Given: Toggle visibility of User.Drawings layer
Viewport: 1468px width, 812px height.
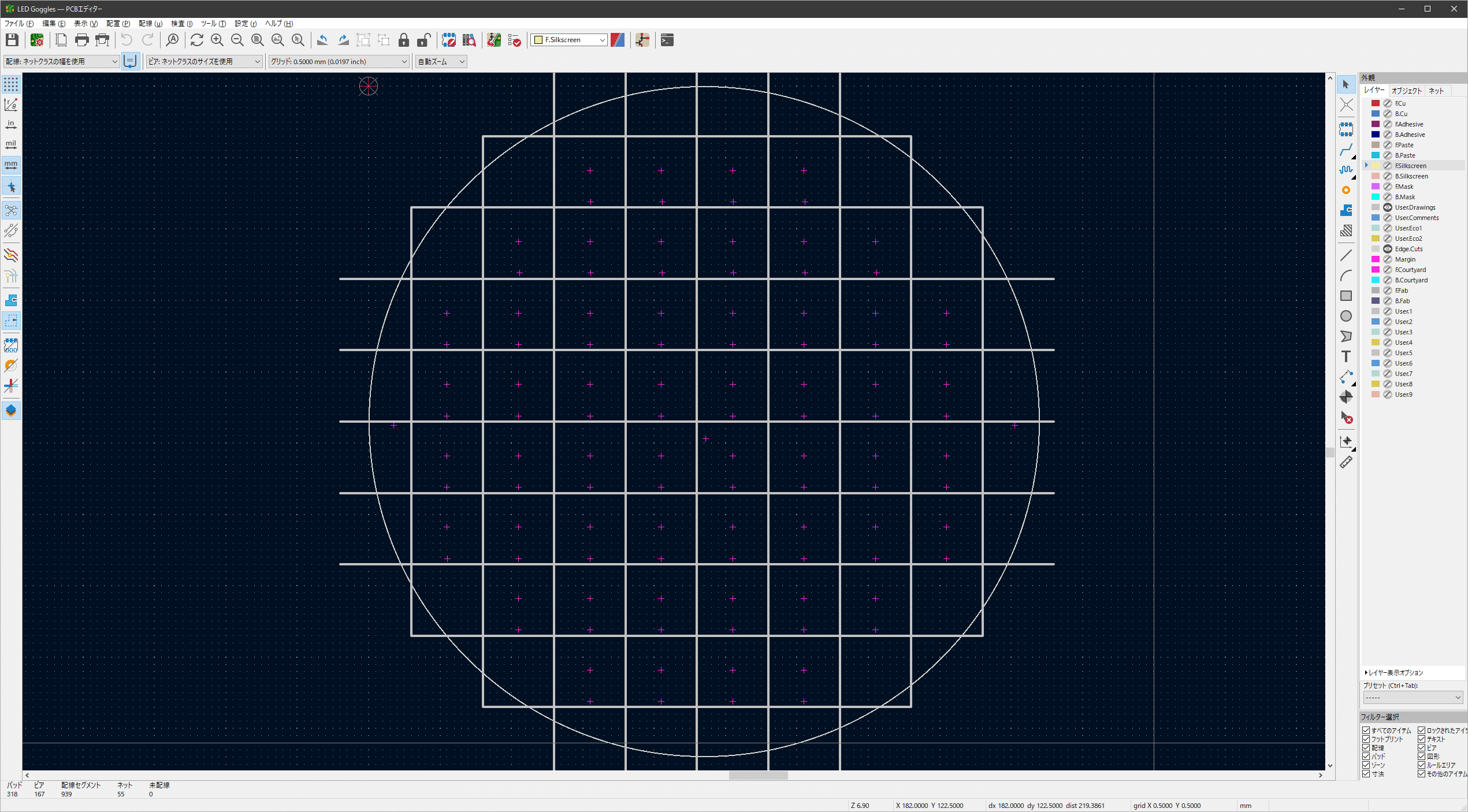Looking at the screenshot, I should (x=1387, y=207).
